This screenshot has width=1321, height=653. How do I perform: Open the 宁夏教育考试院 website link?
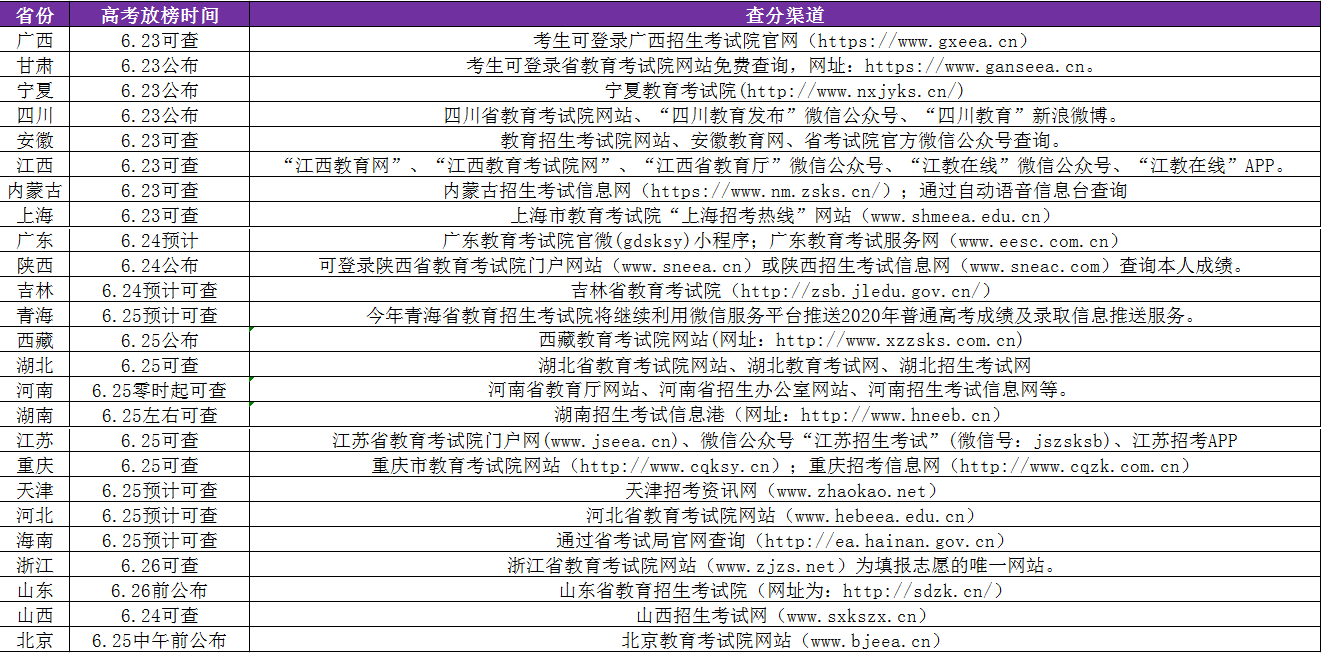click(x=787, y=90)
